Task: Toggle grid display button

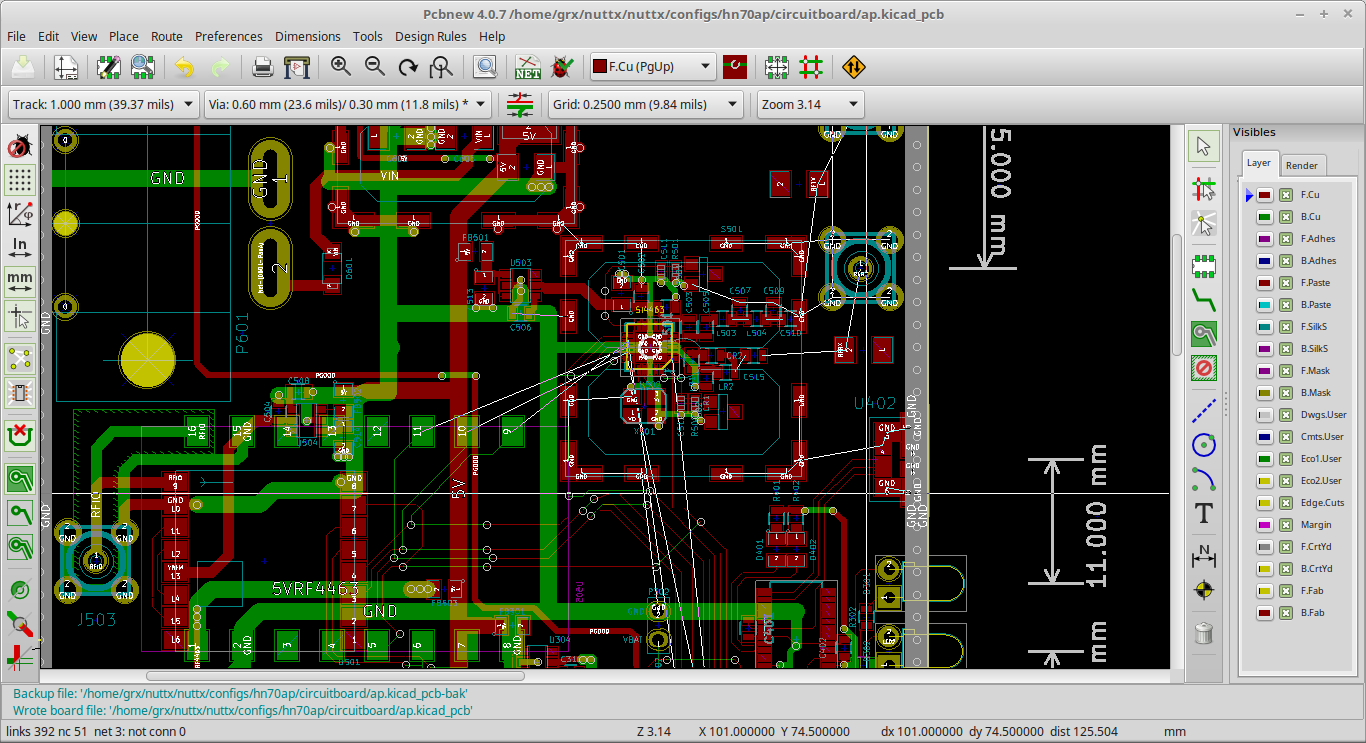Action: [19, 180]
